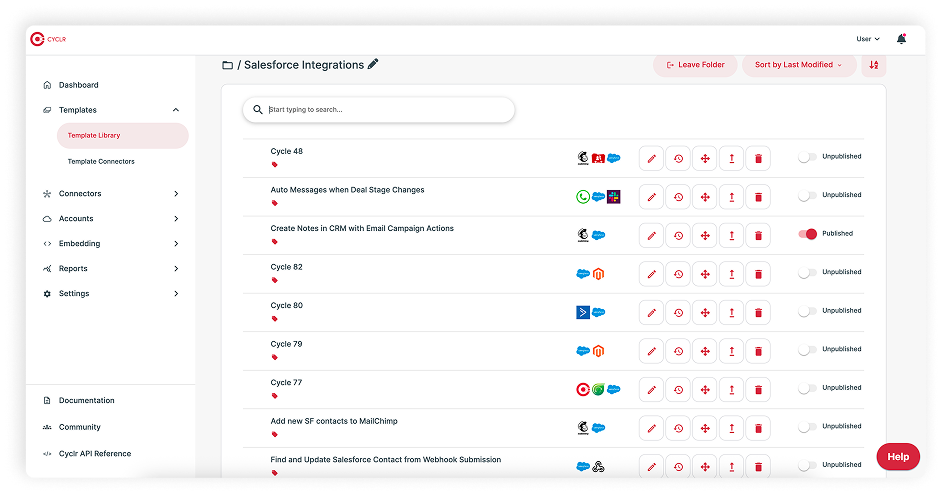Enable publish switch for Cycle 80
Image resolution: width=941 pixels, height=493 pixels.
click(x=807, y=311)
